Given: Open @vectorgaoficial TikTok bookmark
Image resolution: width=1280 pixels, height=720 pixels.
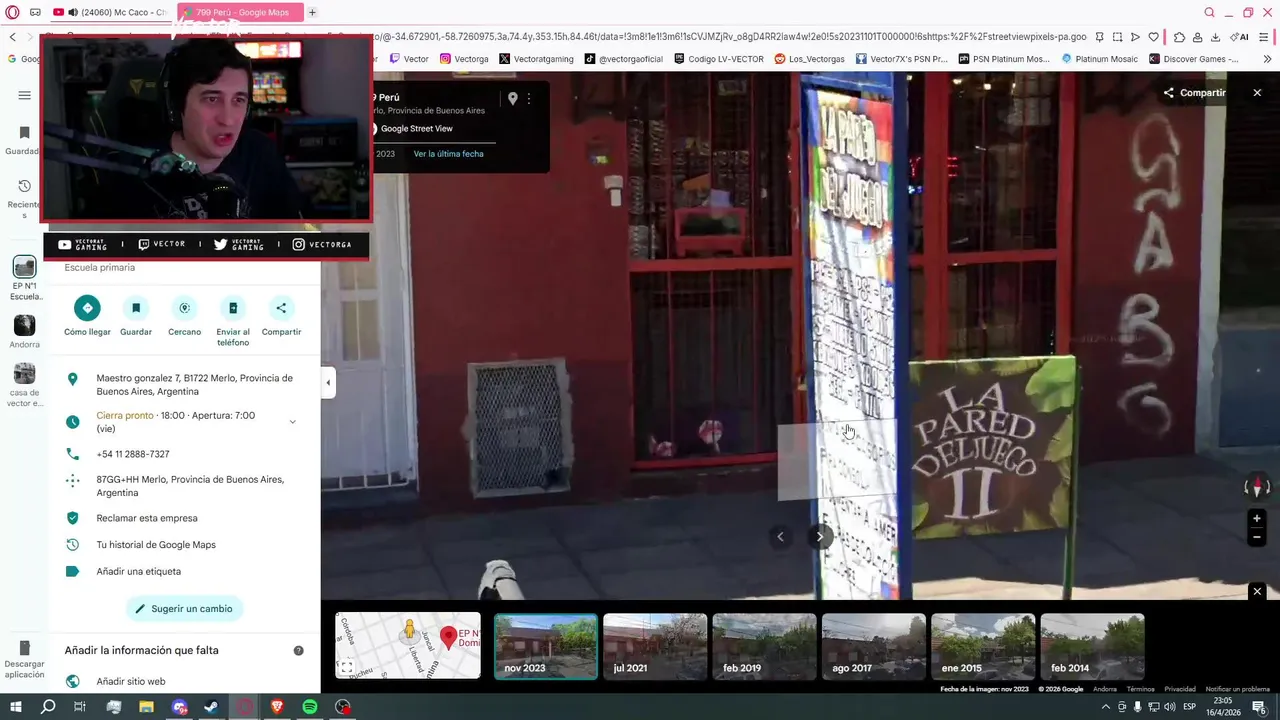Looking at the screenshot, I should click(x=624, y=59).
